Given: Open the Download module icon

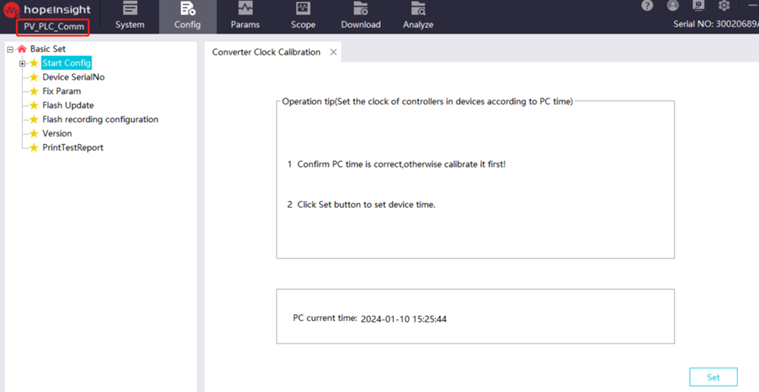Looking at the screenshot, I should pos(361,8).
